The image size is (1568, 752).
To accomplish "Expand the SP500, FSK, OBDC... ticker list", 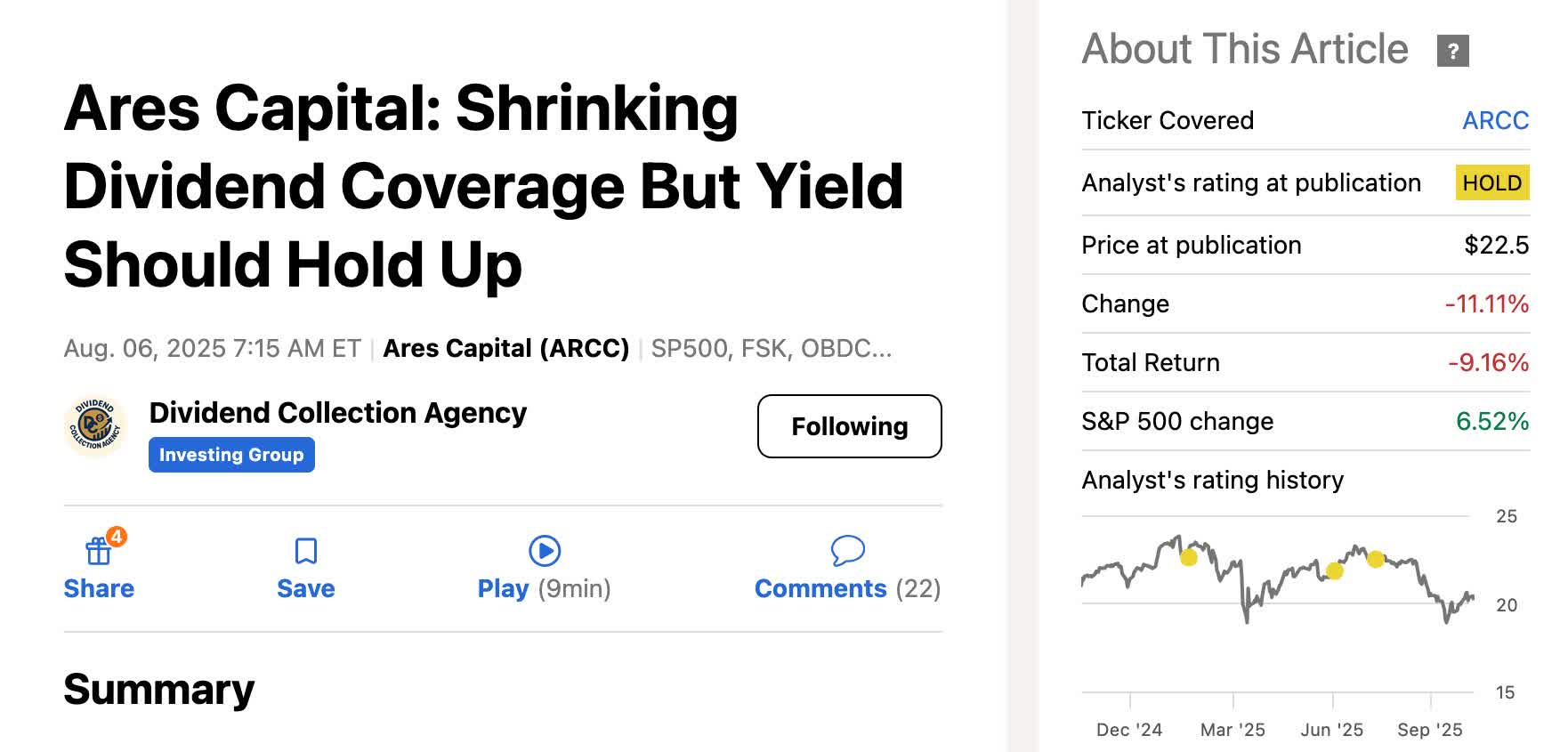I will pyautogui.click(x=771, y=348).
